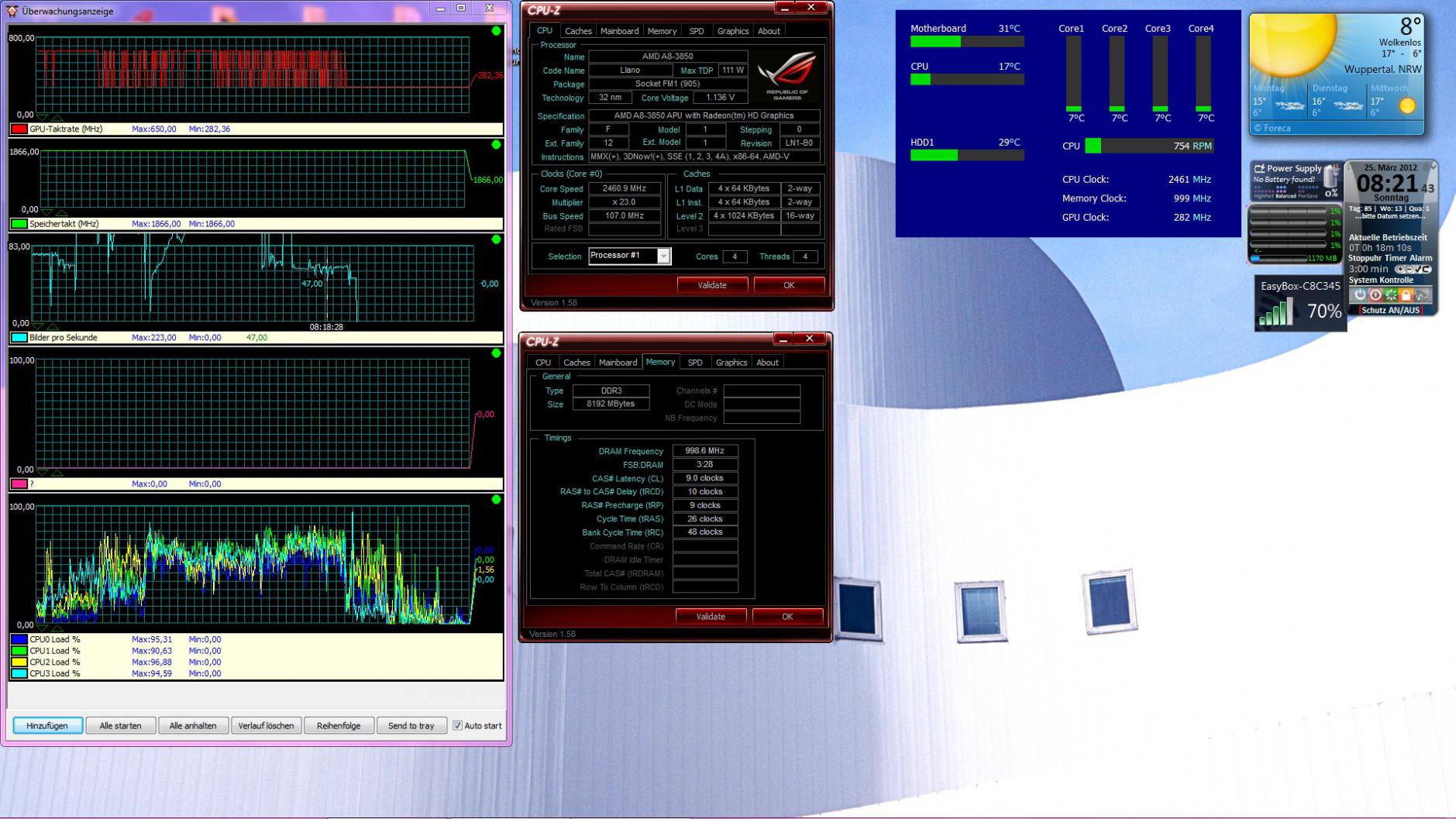The height and width of the screenshot is (819, 1456).
Task: Click the red restart icon under System Kontrolle
Action: (x=1375, y=295)
